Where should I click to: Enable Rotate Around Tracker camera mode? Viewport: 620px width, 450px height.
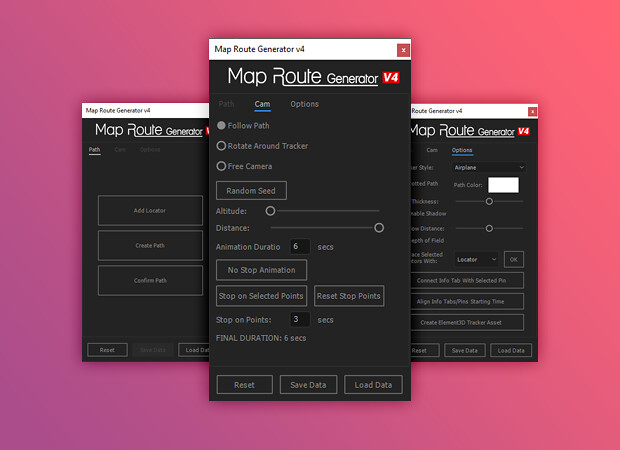pos(222,146)
